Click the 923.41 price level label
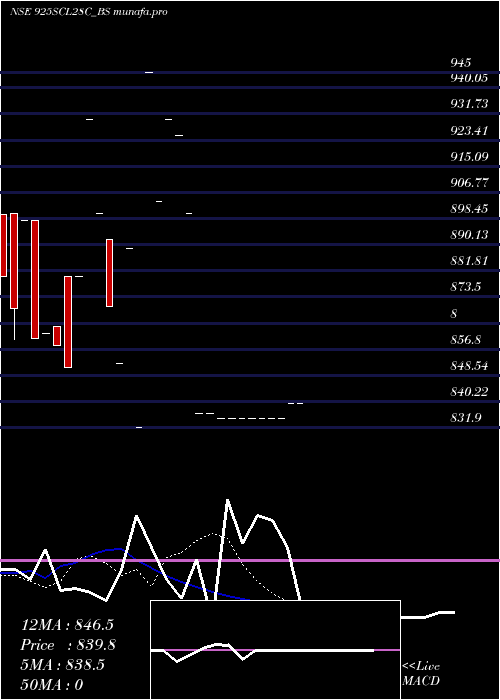 pos(469,131)
